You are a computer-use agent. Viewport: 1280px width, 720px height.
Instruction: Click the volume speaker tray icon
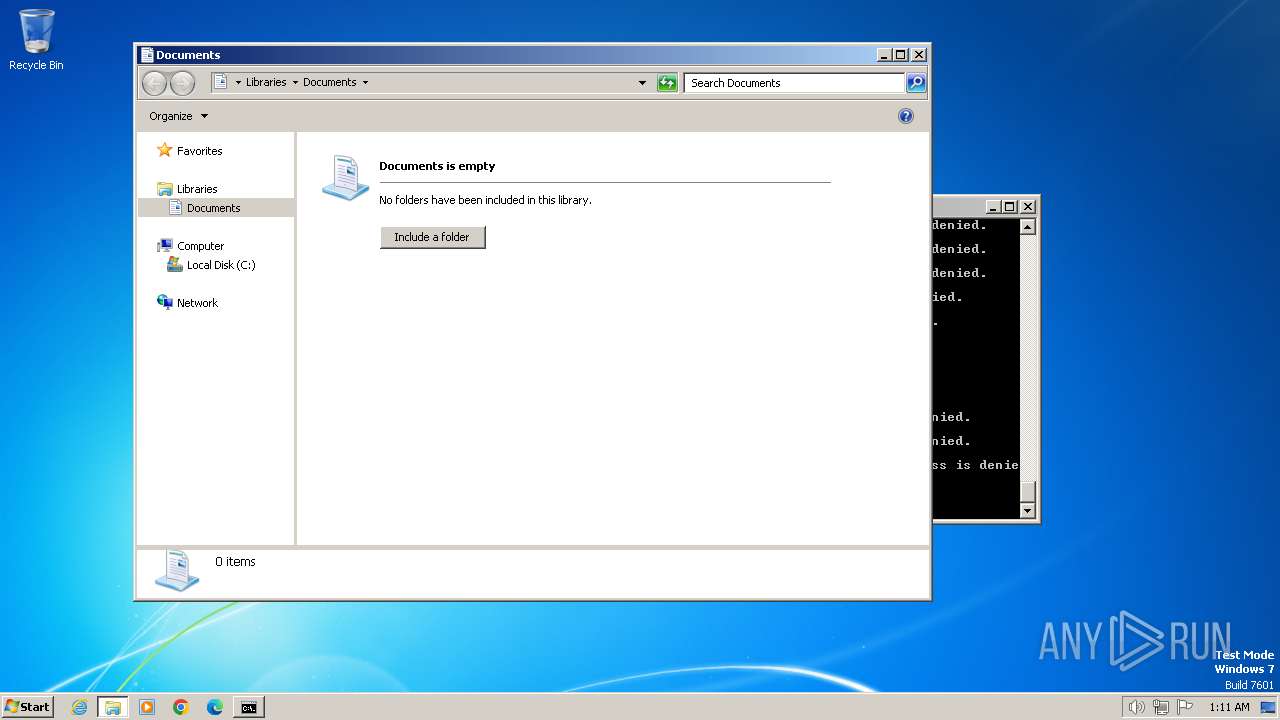coord(1136,707)
